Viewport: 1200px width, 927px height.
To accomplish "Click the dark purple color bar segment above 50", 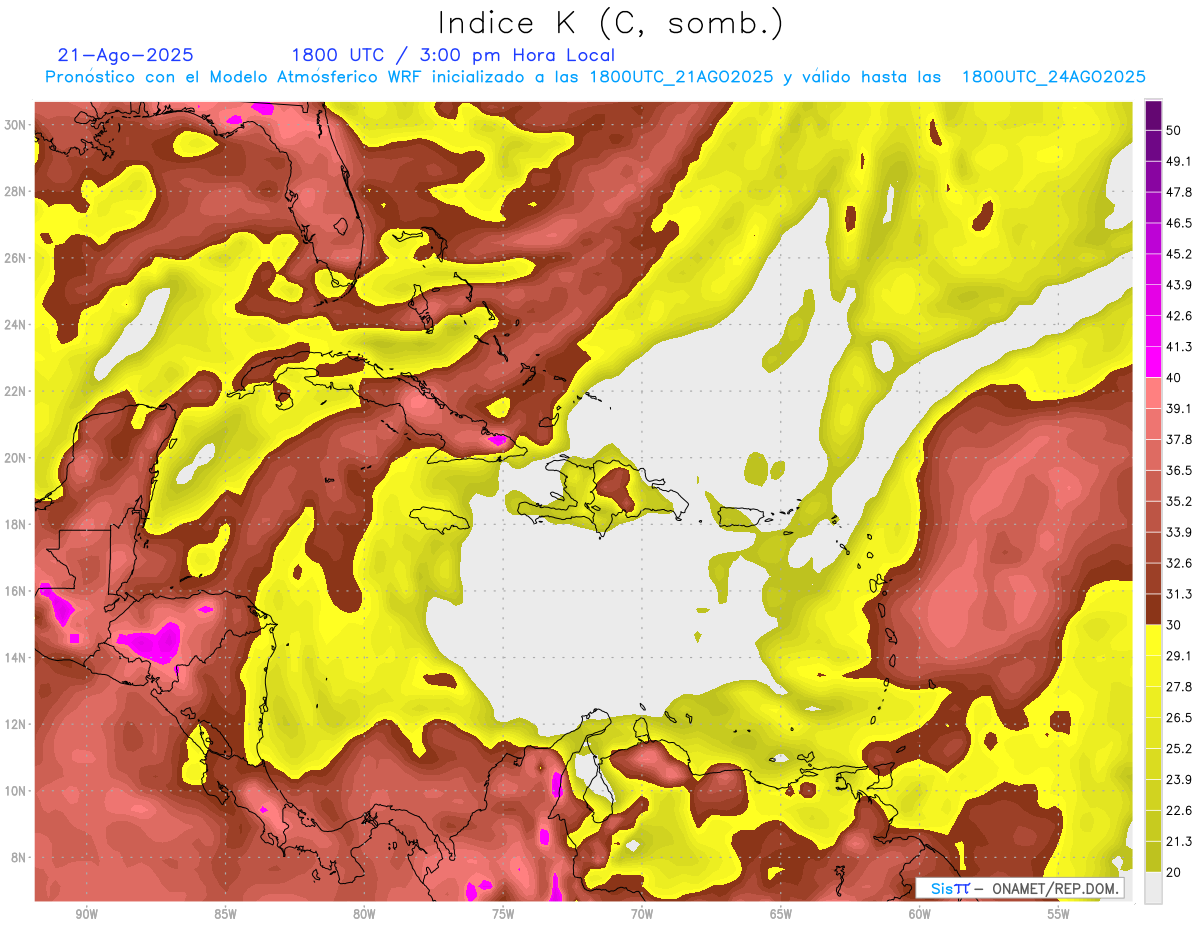I will (1153, 115).
